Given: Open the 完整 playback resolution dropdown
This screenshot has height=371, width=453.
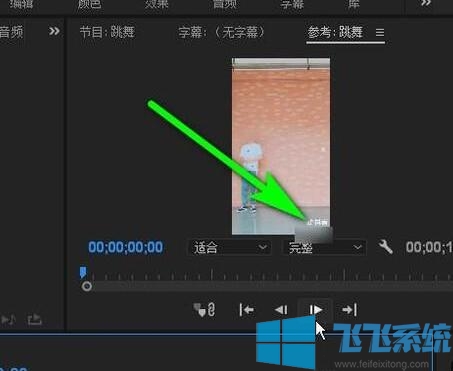Looking at the screenshot, I should point(324,248).
